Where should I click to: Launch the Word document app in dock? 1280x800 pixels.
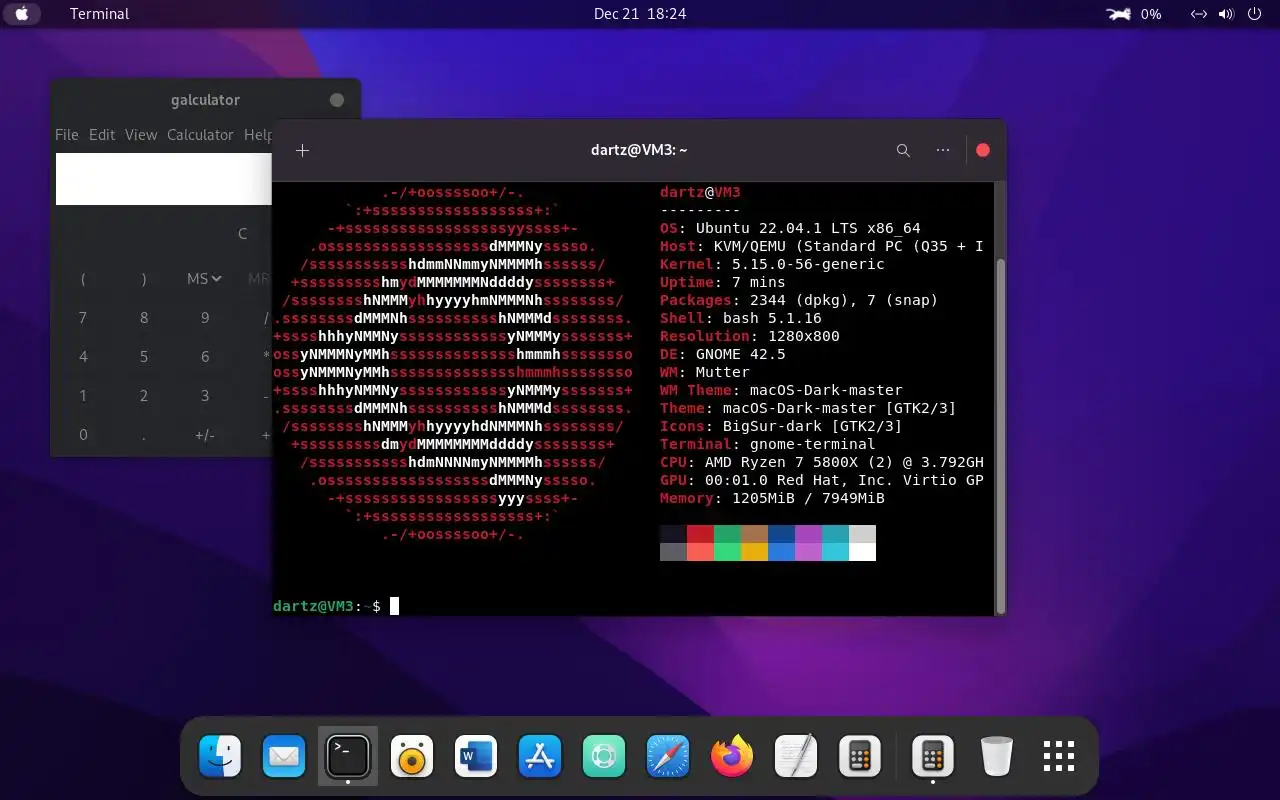tap(475, 756)
